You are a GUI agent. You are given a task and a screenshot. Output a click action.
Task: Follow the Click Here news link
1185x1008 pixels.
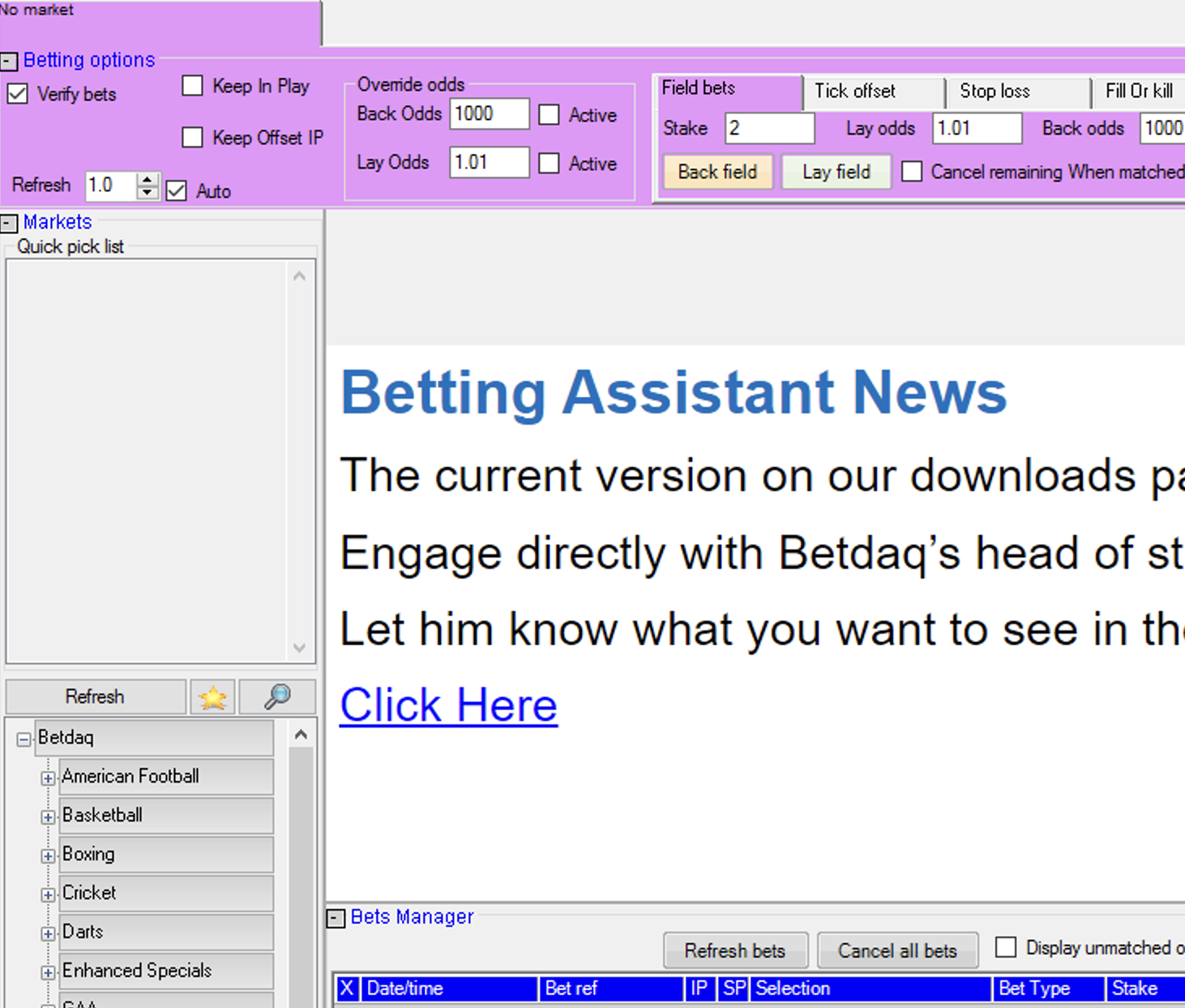tap(448, 705)
